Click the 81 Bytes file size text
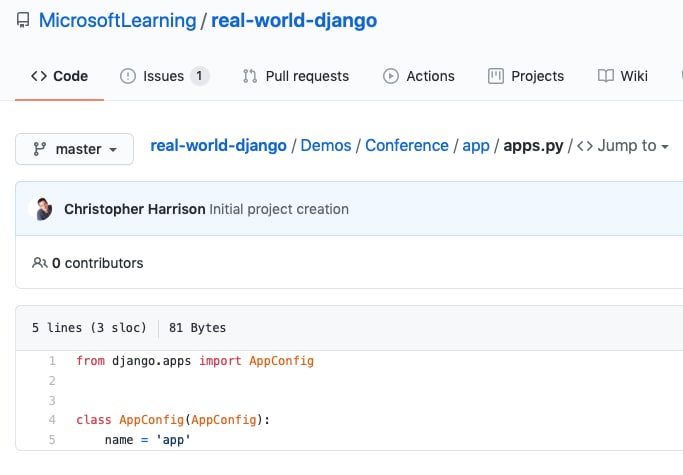683x475 pixels. (197, 328)
